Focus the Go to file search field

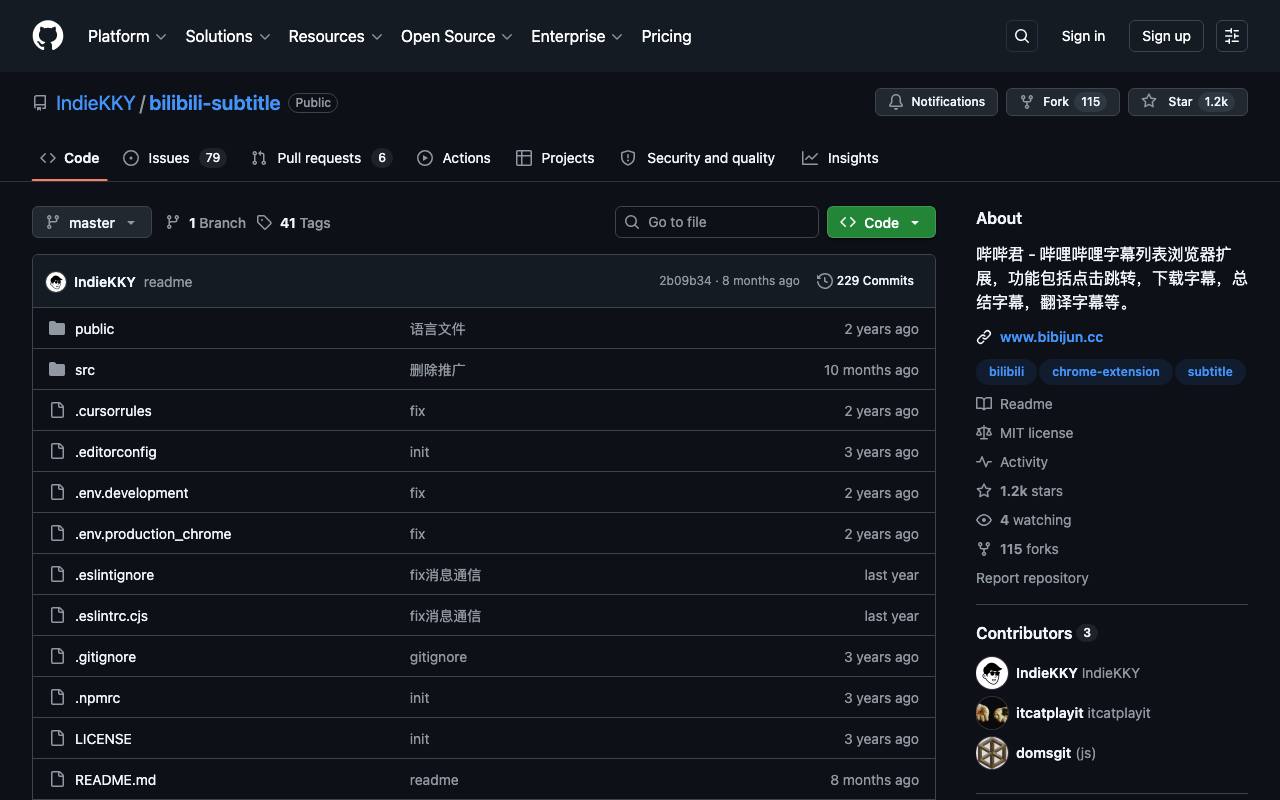click(716, 222)
